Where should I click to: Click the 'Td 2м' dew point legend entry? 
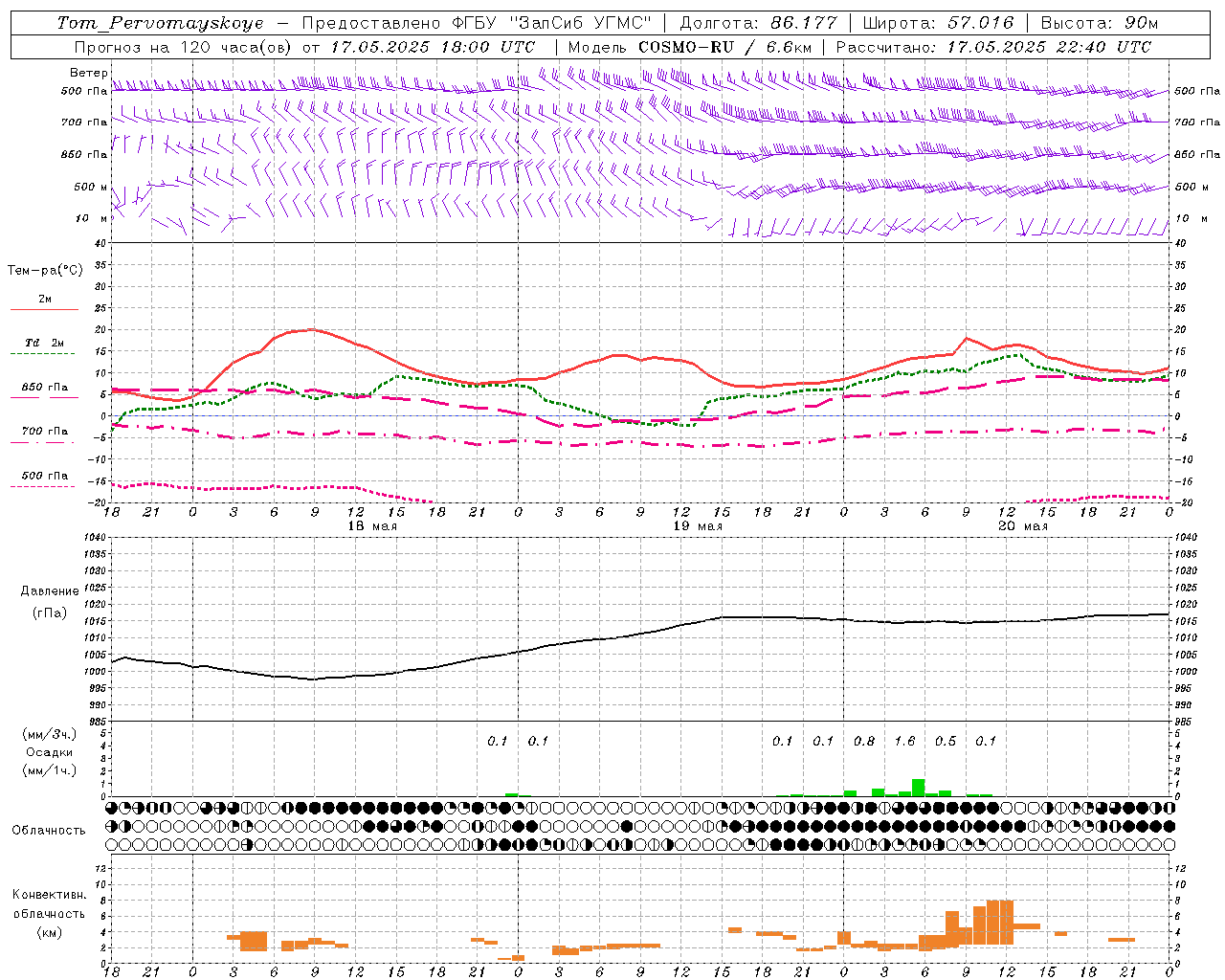tap(44, 343)
